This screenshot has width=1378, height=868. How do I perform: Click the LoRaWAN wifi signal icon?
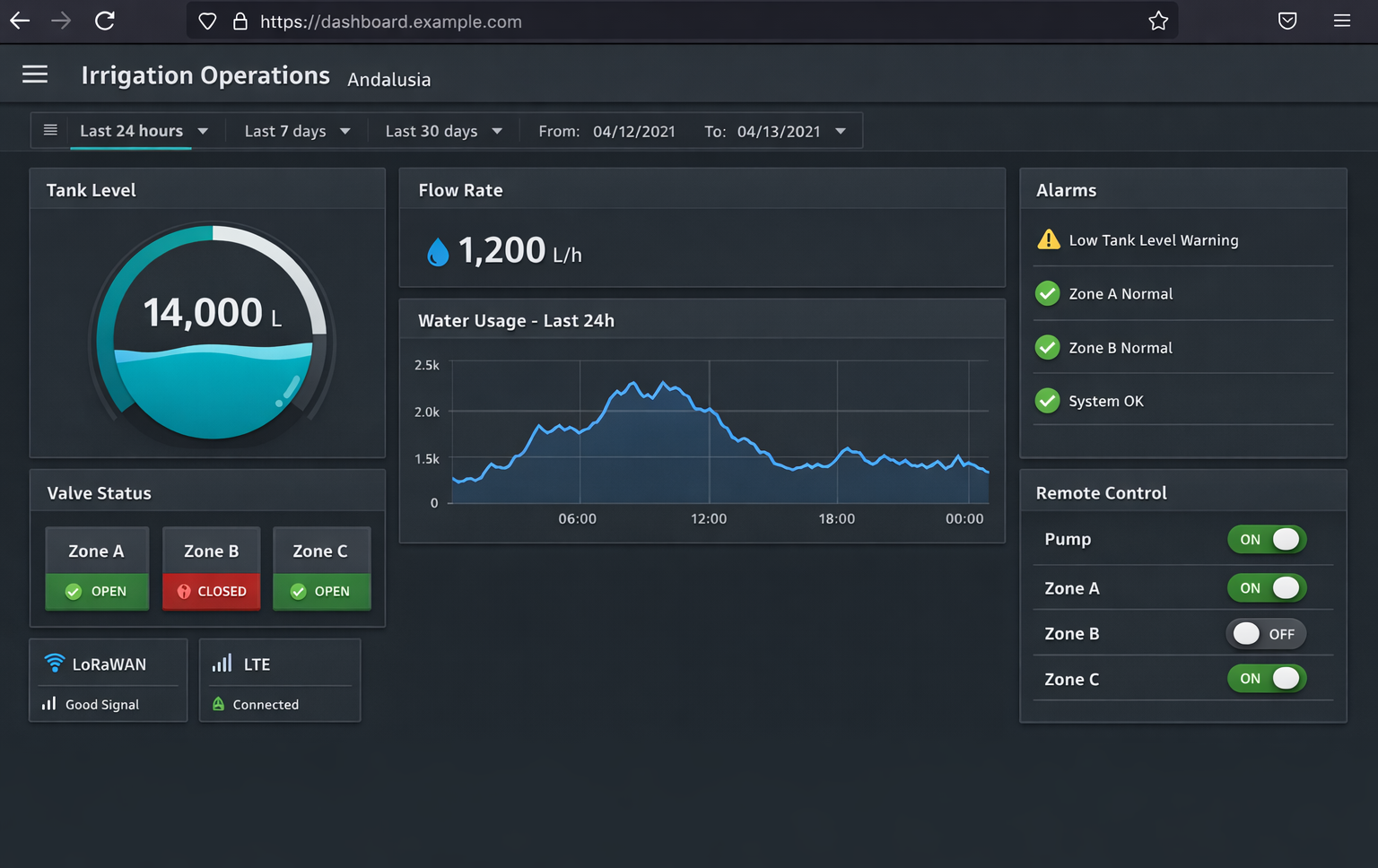pyautogui.click(x=55, y=664)
